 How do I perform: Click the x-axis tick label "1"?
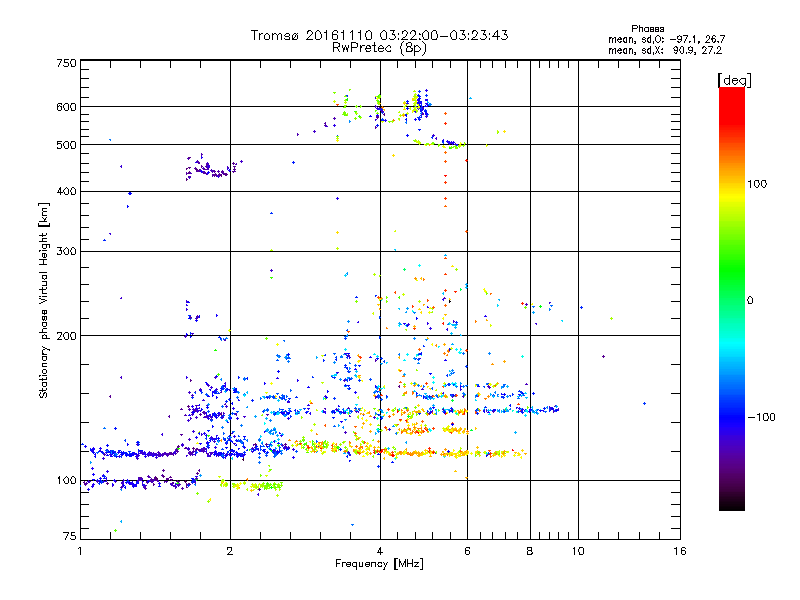pos(80,551)
